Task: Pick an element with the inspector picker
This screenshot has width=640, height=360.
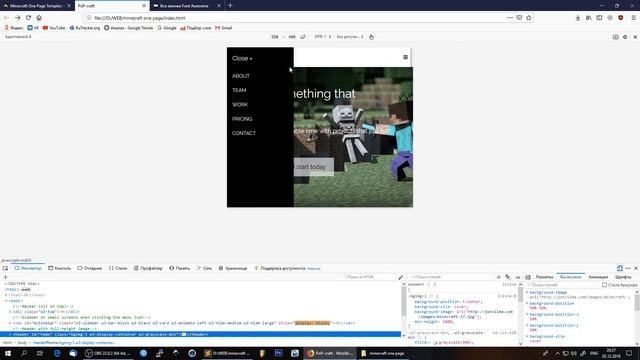Action: (x=5, y=268)
